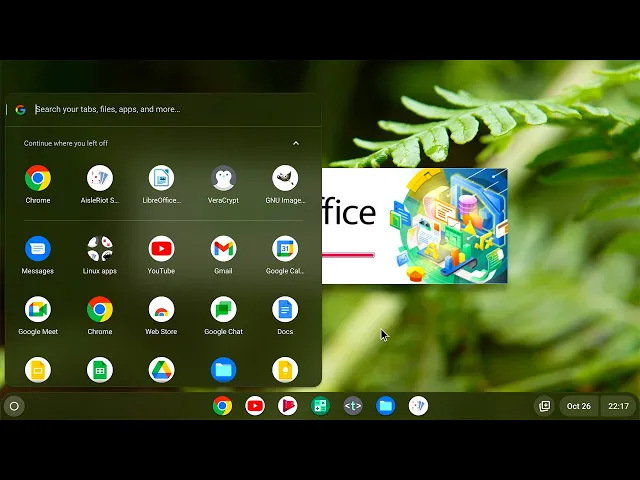This screenshot has height=480, width=640.
Task: Open the Text editor icon on the shelf
Action: [x=353, y=406]
